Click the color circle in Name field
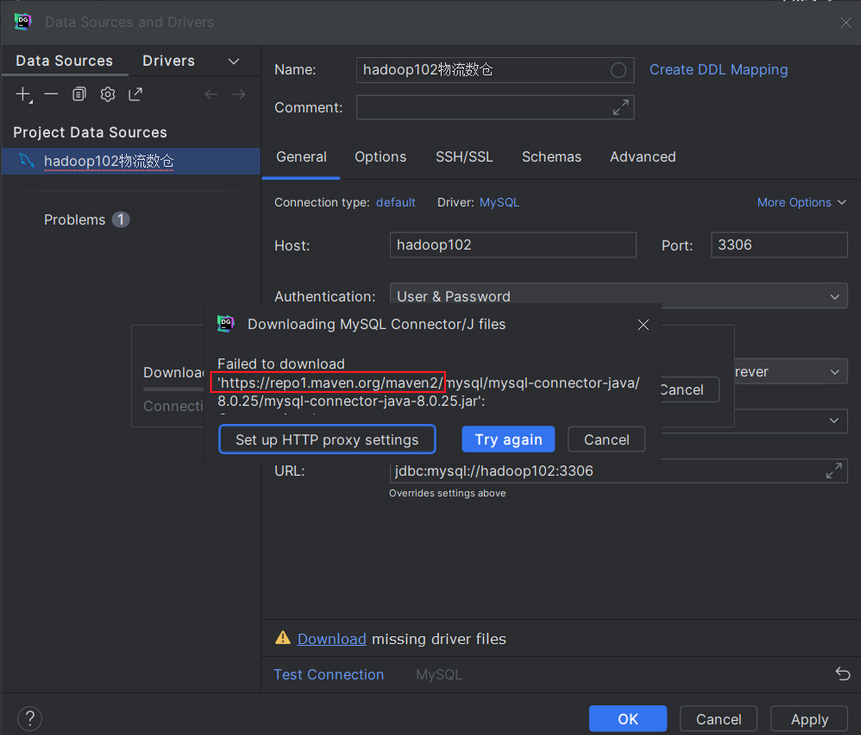This screenshot has height=735, width=861. [618, 70]
